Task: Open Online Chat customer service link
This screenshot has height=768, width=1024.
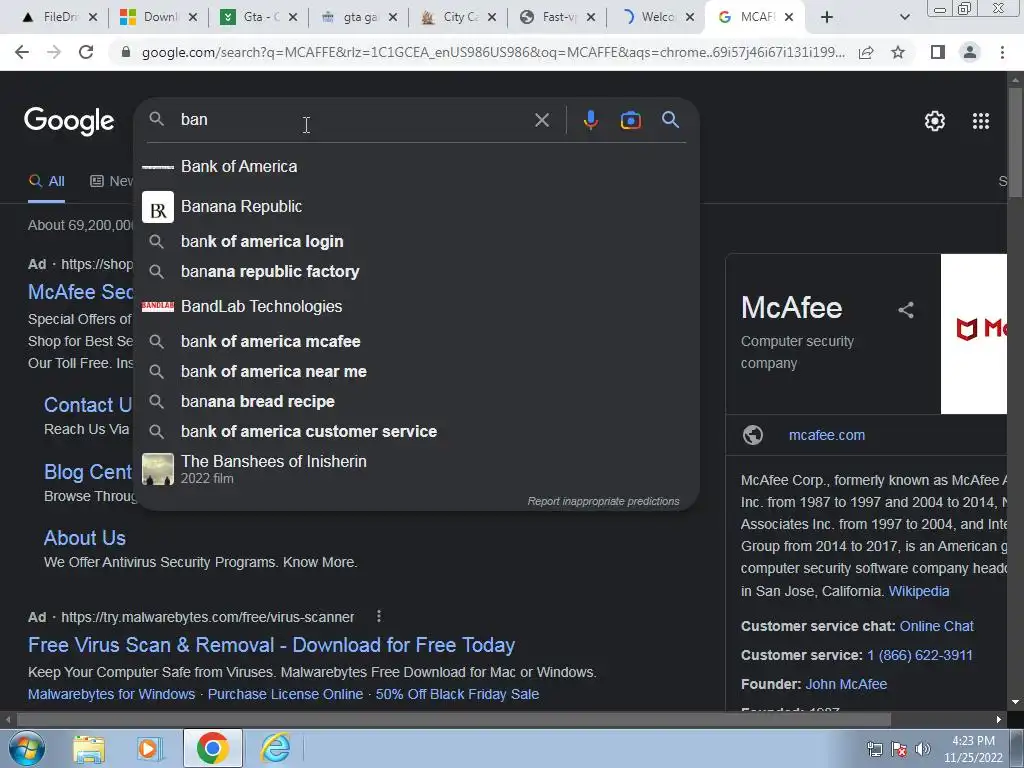Action: pos(936,626)
